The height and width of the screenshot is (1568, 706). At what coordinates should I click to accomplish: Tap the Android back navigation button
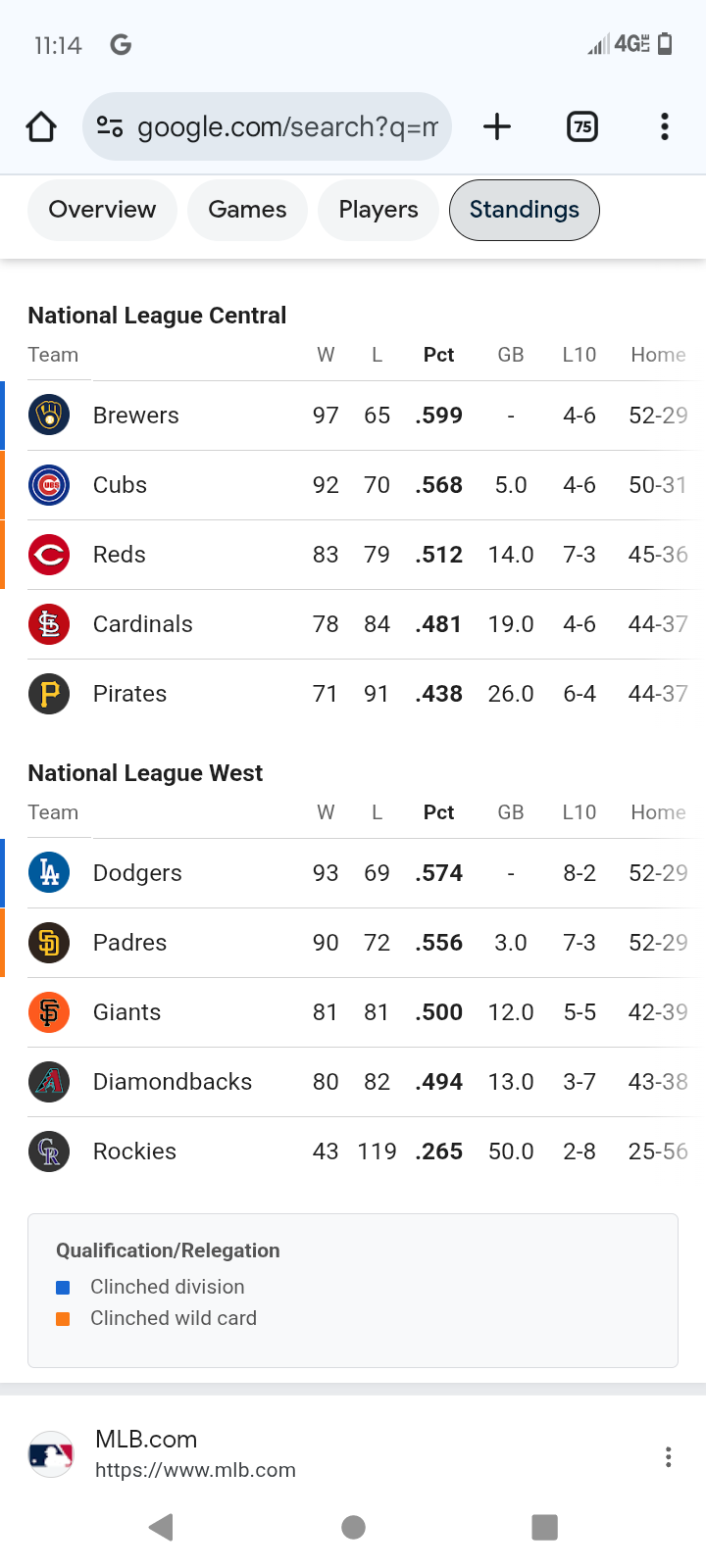coord(162,1527)
